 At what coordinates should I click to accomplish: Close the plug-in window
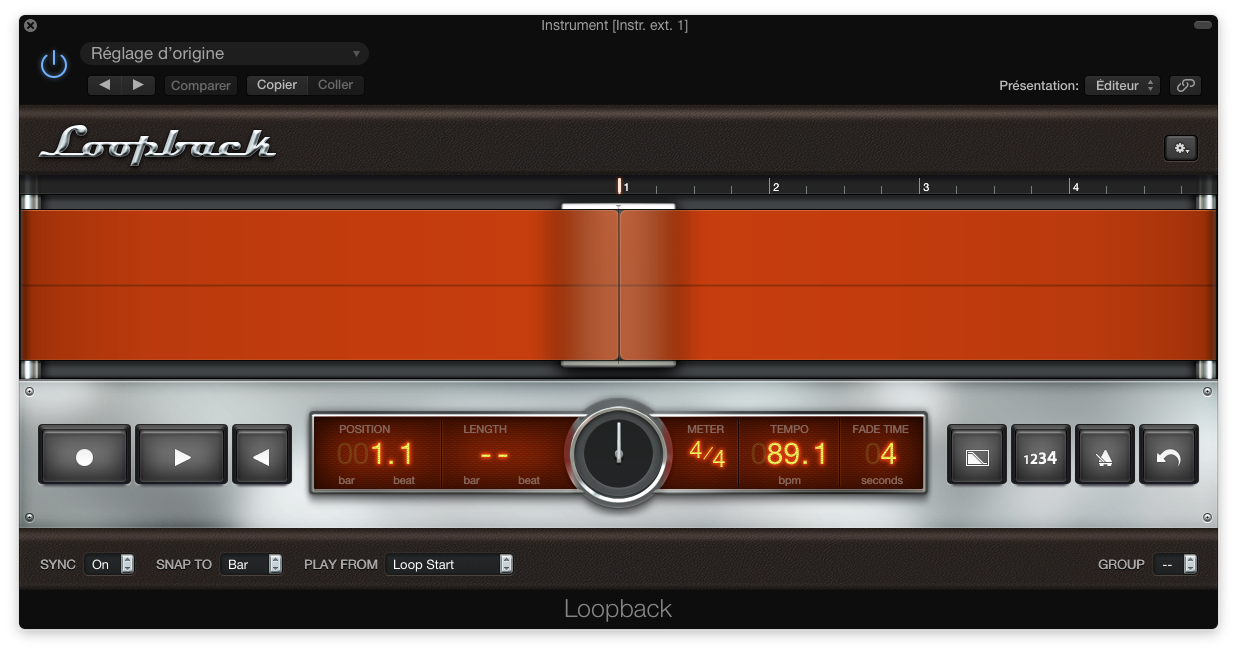[30, 25]
